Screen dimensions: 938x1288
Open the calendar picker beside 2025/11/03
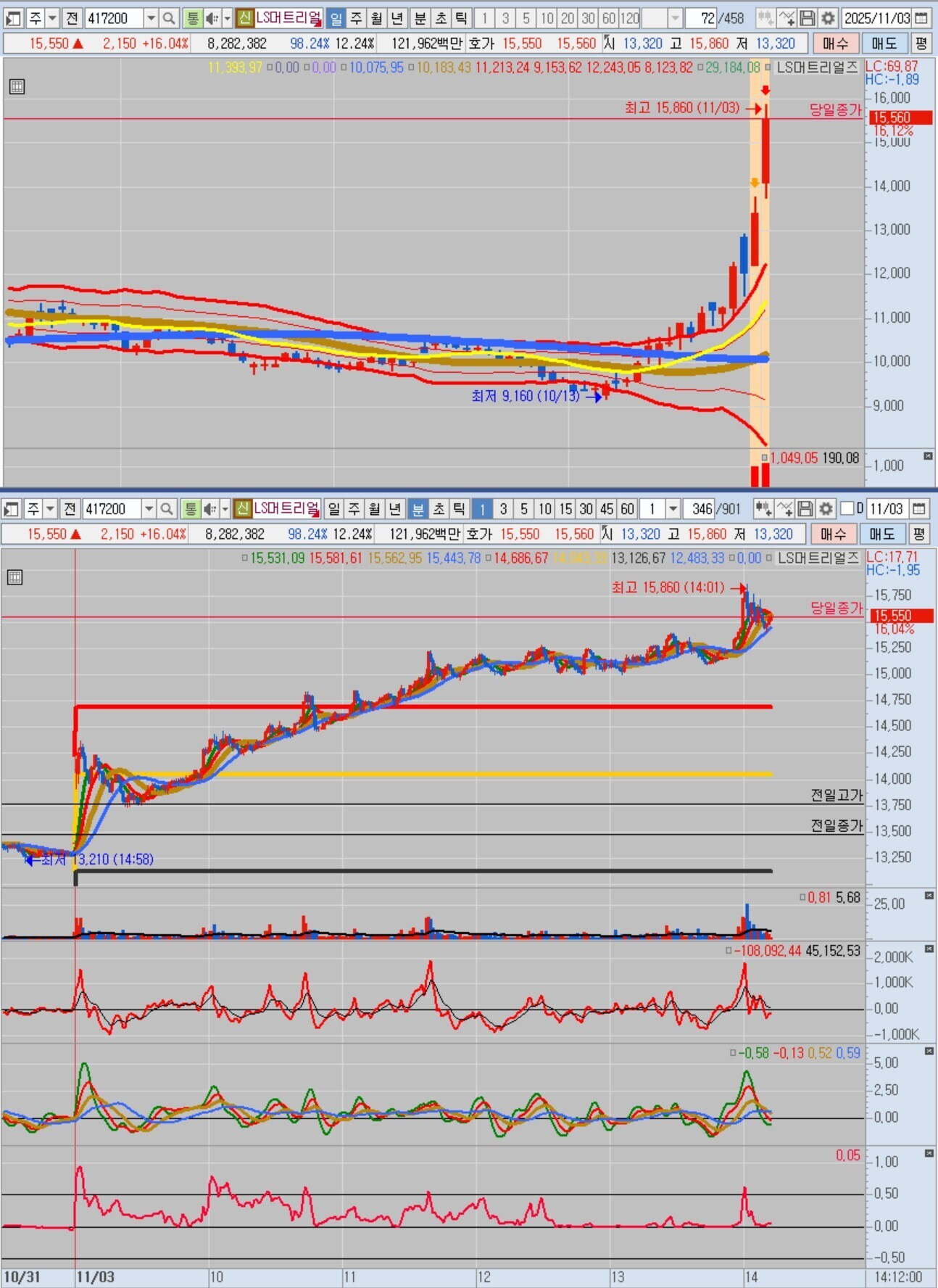tap(921, 18)
